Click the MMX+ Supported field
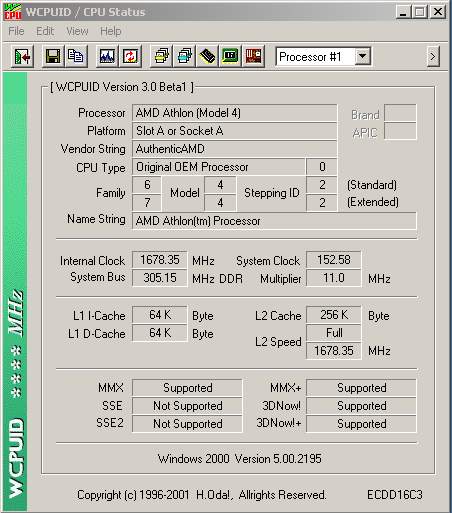This screenshot has width=452, height=513. pos(361,388)
